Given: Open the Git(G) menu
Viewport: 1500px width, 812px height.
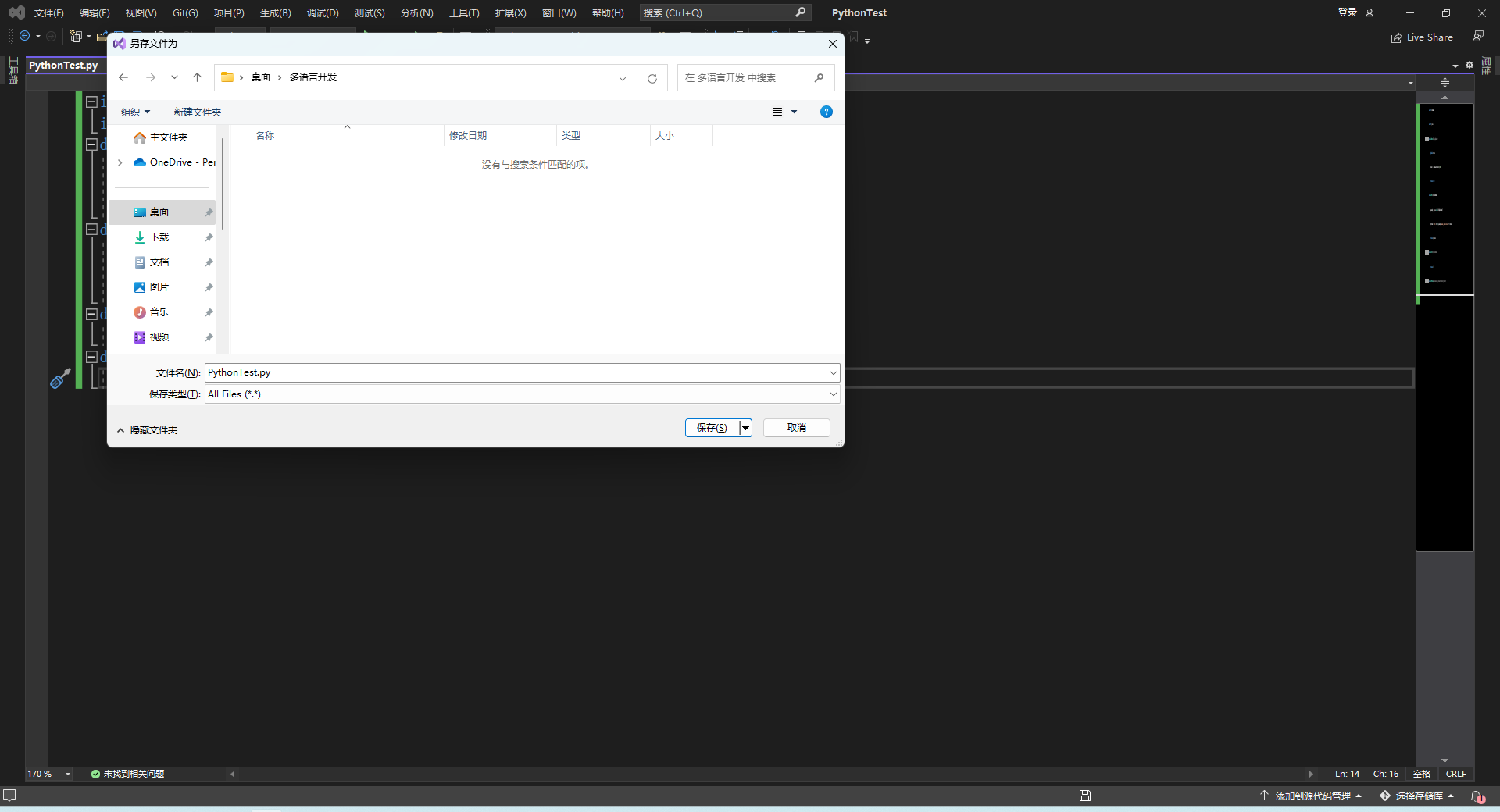Looking at the screenshot, I should 185,12.
